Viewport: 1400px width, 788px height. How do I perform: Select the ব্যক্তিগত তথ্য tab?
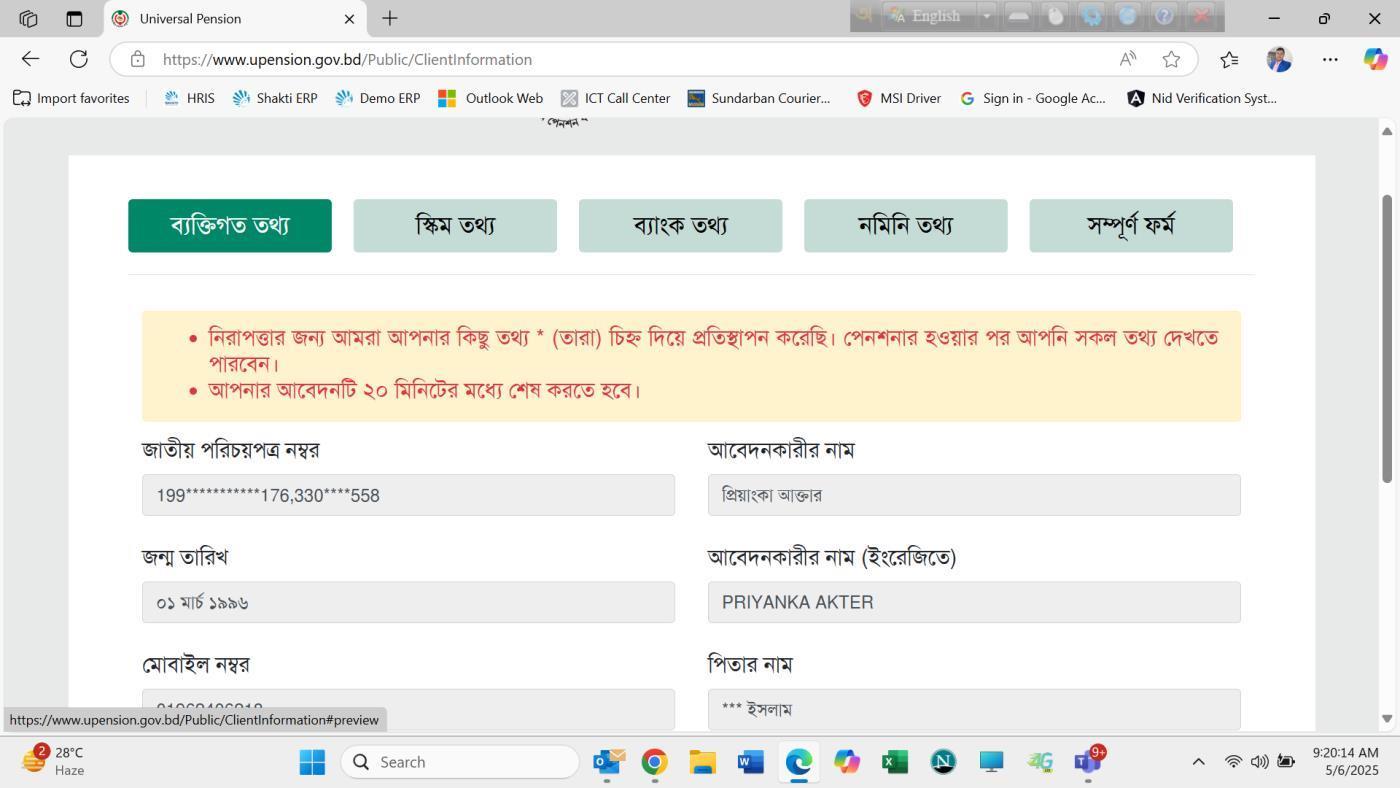click(230, 225)
